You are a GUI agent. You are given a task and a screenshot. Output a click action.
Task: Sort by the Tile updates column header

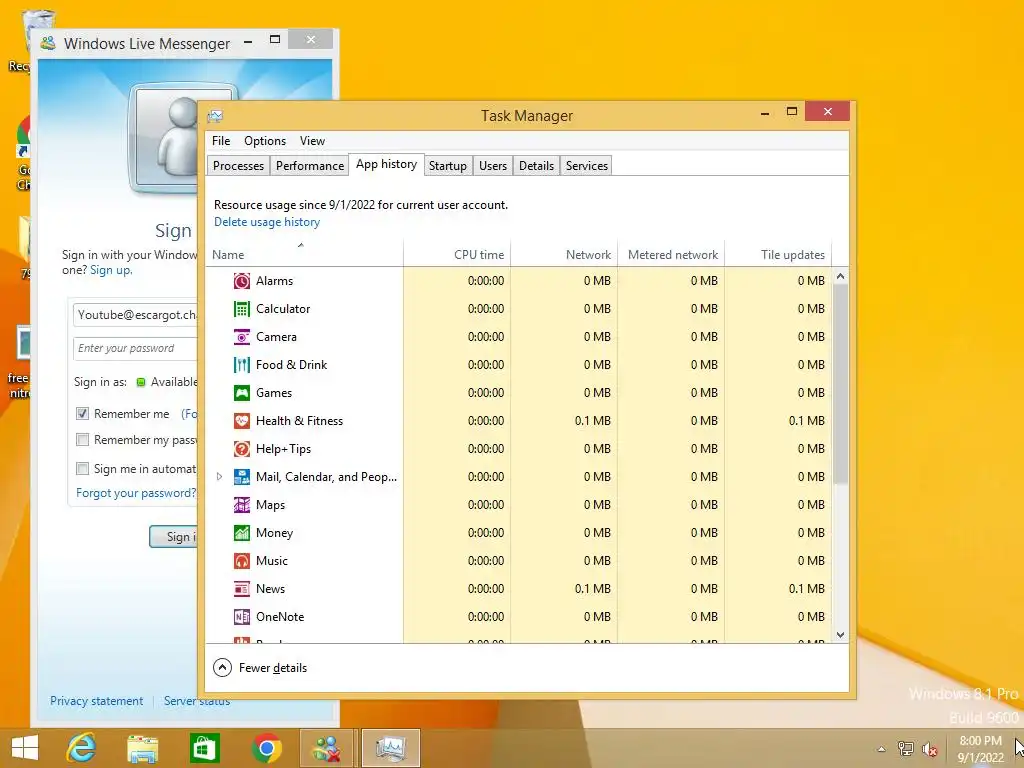[778, 255]
